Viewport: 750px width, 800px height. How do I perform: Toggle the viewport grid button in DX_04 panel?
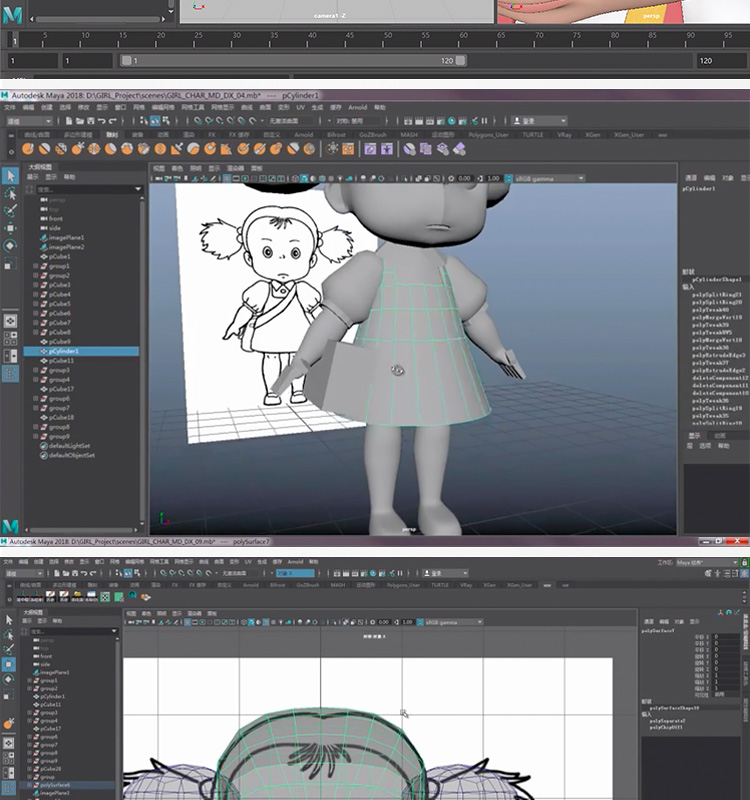coord(227,179)
